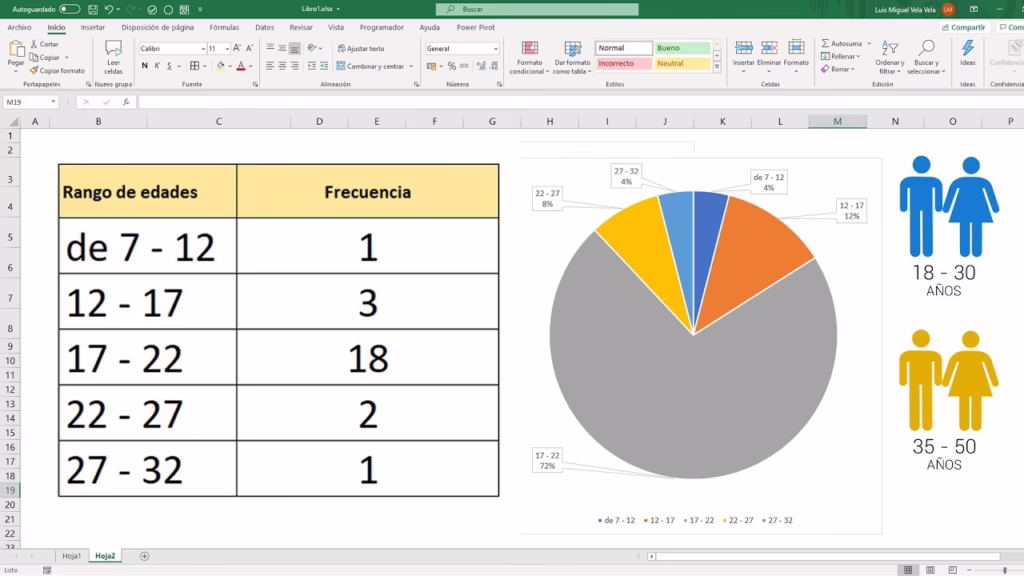This screenshot has width=1024, height=576.
Task: Expand the Calibri font name dropdown
Action: point(203,48)
